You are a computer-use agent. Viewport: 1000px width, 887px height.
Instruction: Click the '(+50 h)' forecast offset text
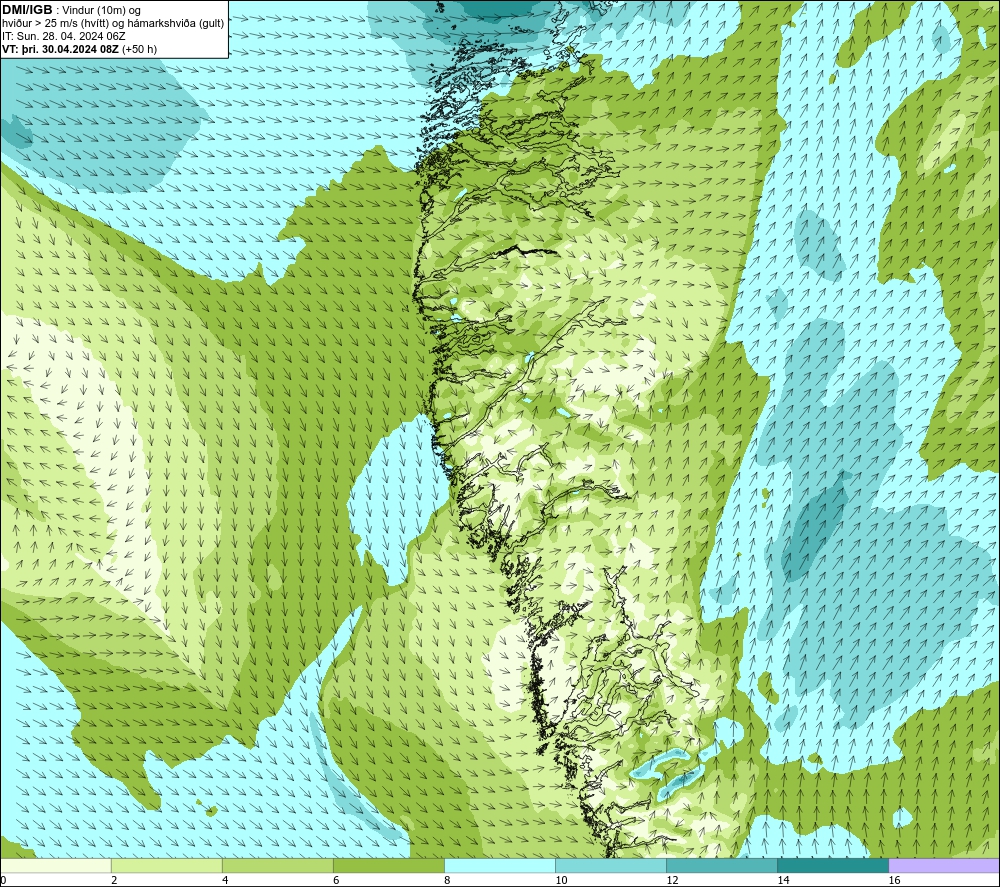click(139, 49)
